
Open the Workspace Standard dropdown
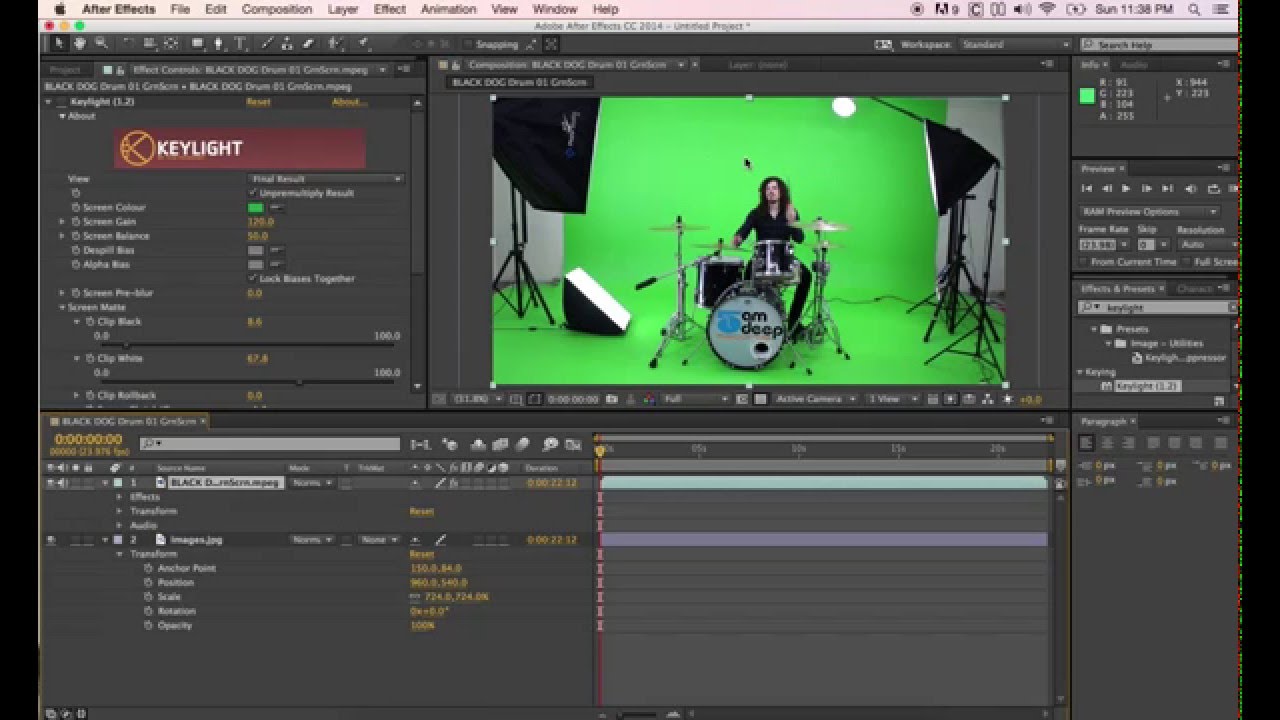(1014, 45)
